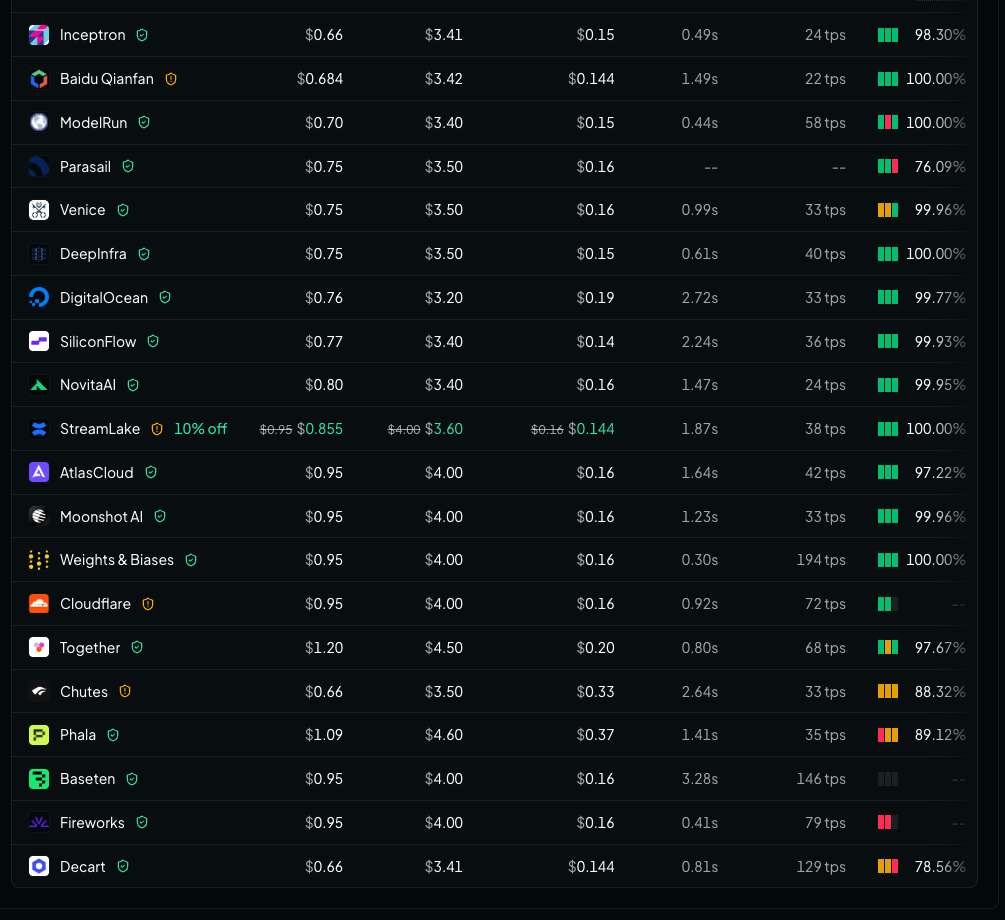Click the struck-through $4.00 StreamLake price
Screen dimensions: 1005x920
404,430
